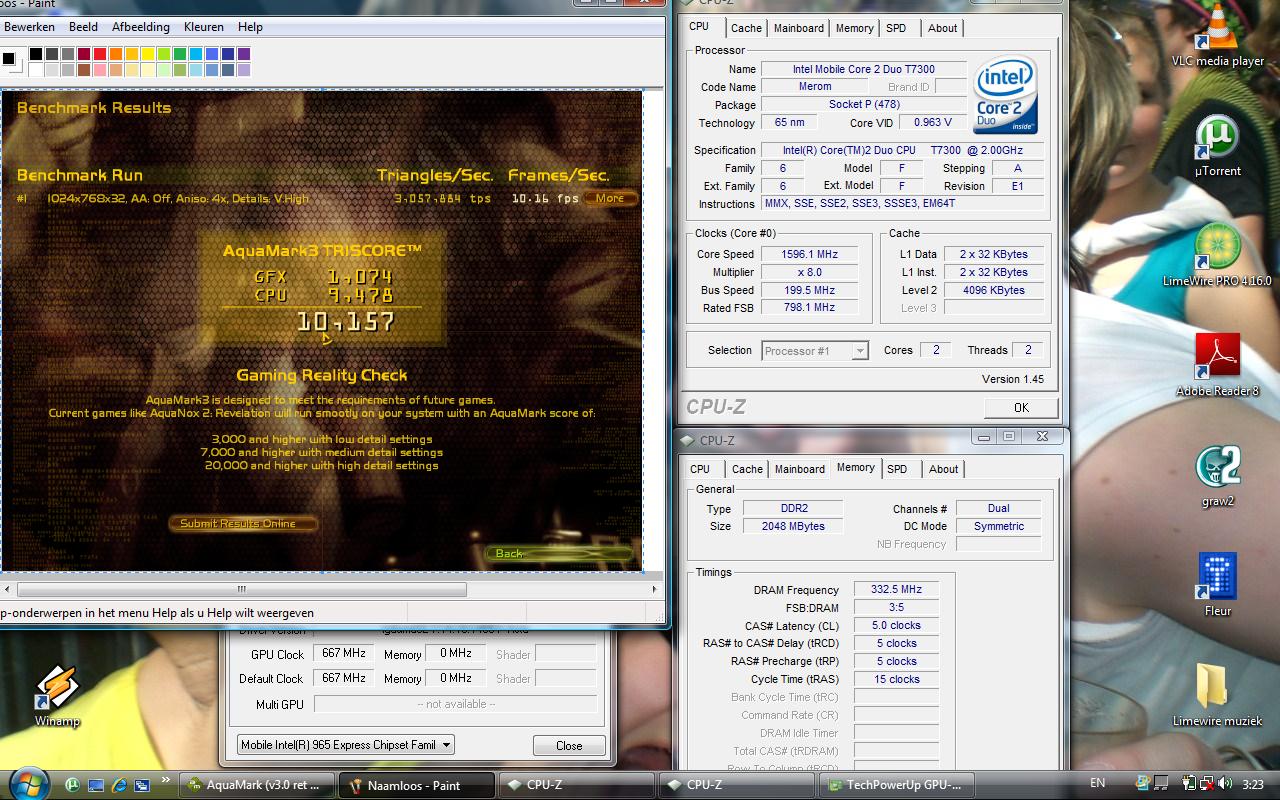
Task: Choose the brown swatch in Paint palette
Action: point(84,70)
